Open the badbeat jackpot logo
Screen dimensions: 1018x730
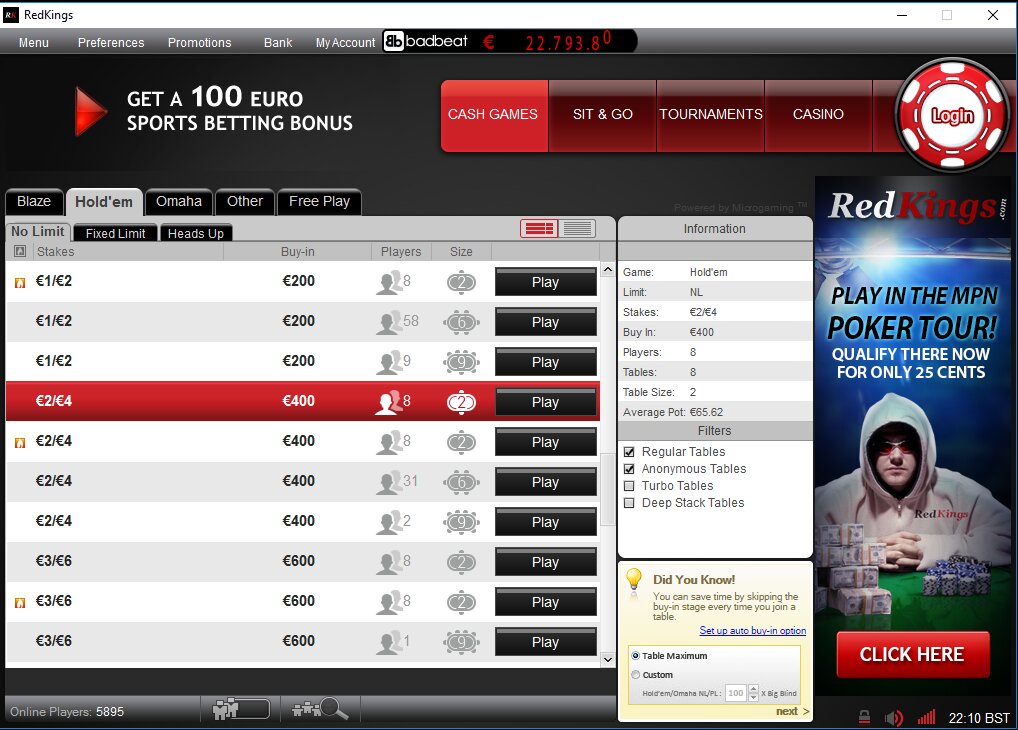[x=426, y=42]
